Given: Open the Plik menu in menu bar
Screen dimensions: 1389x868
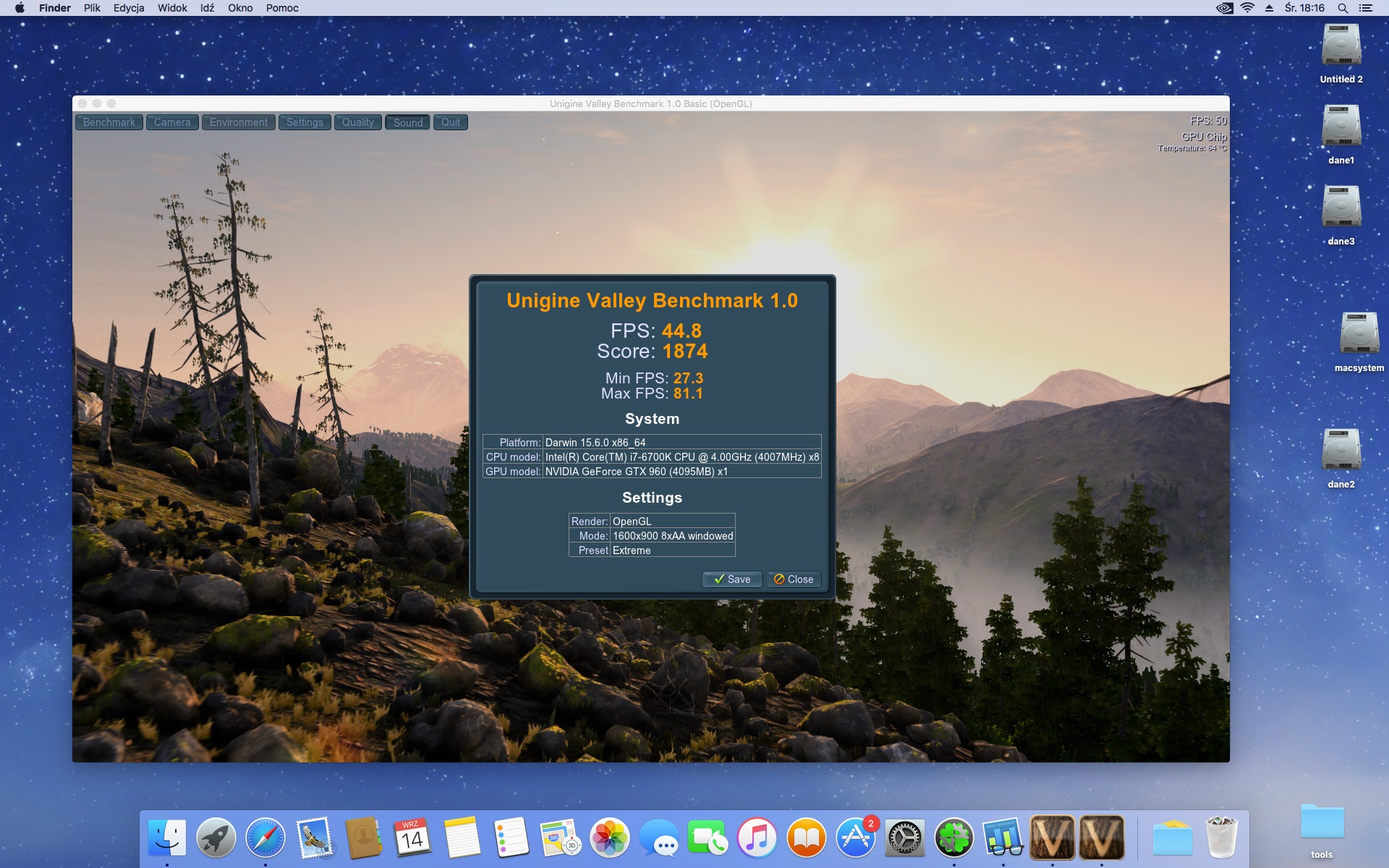Looking at the screenshot, I should click(x=92, y=8).
